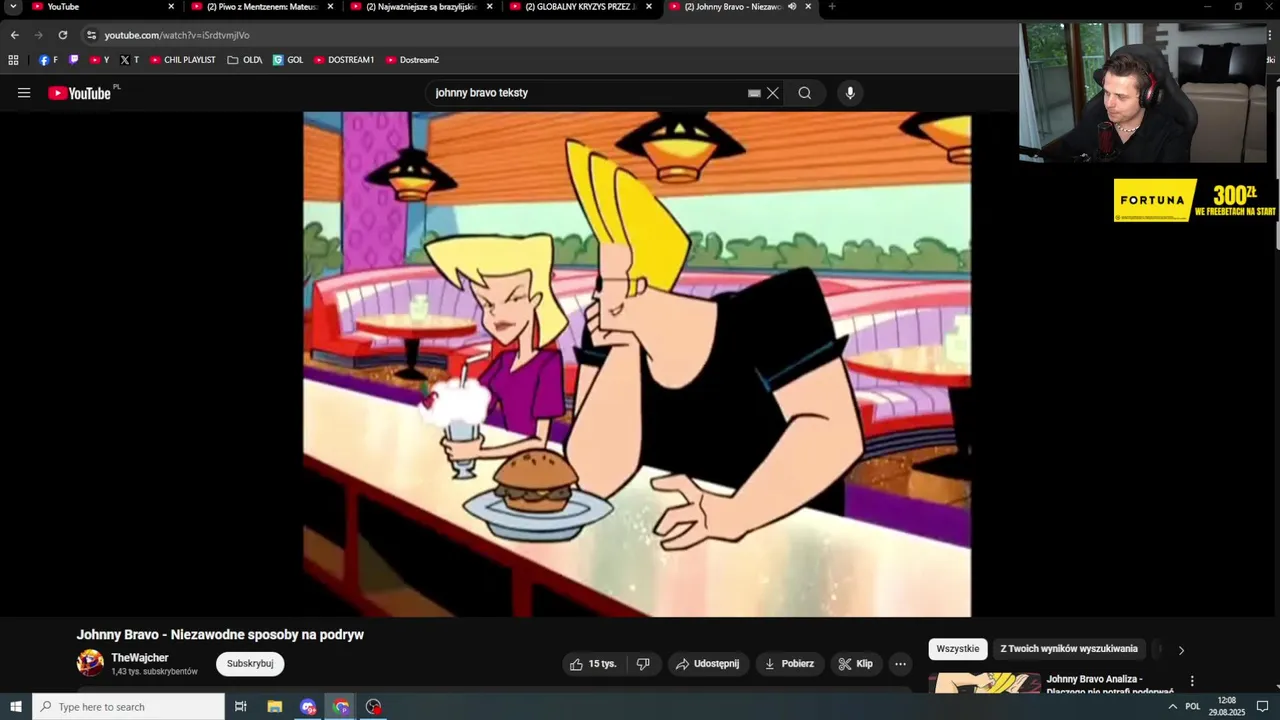This screenshot has height=720, width=1280.
Task: Open more actions three-dot menu under video
Action: coord(900,664)
